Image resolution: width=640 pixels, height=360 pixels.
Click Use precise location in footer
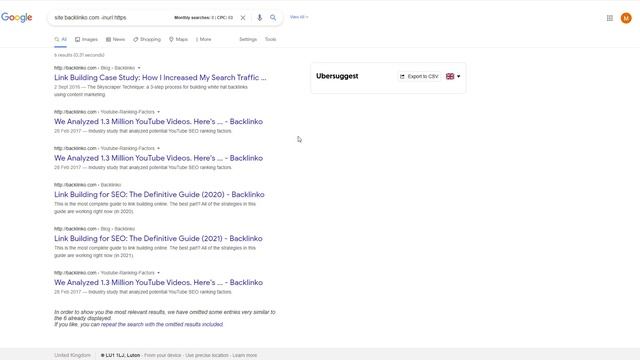[207, 356]
